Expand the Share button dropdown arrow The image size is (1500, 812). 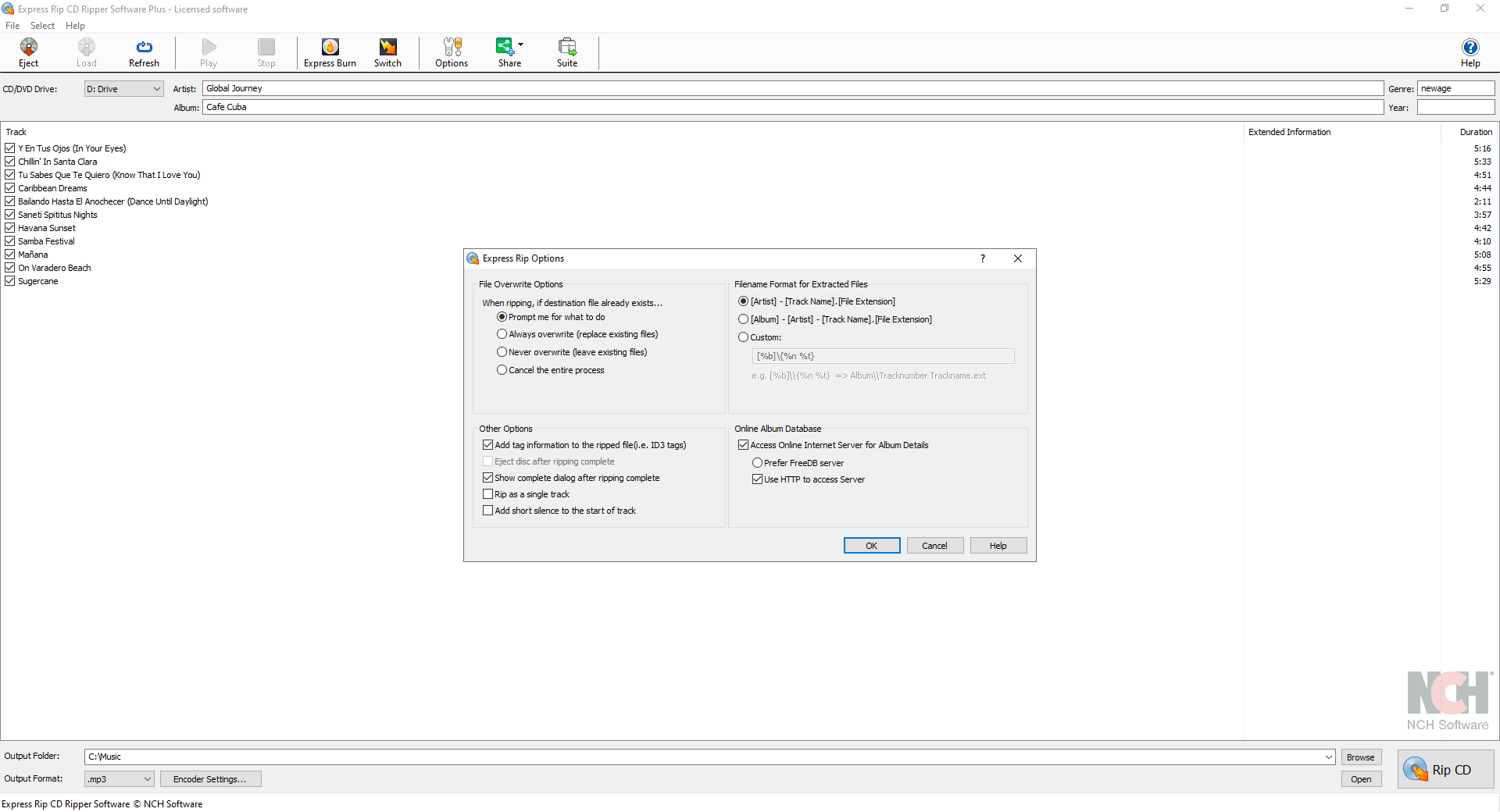pos(521,45)
